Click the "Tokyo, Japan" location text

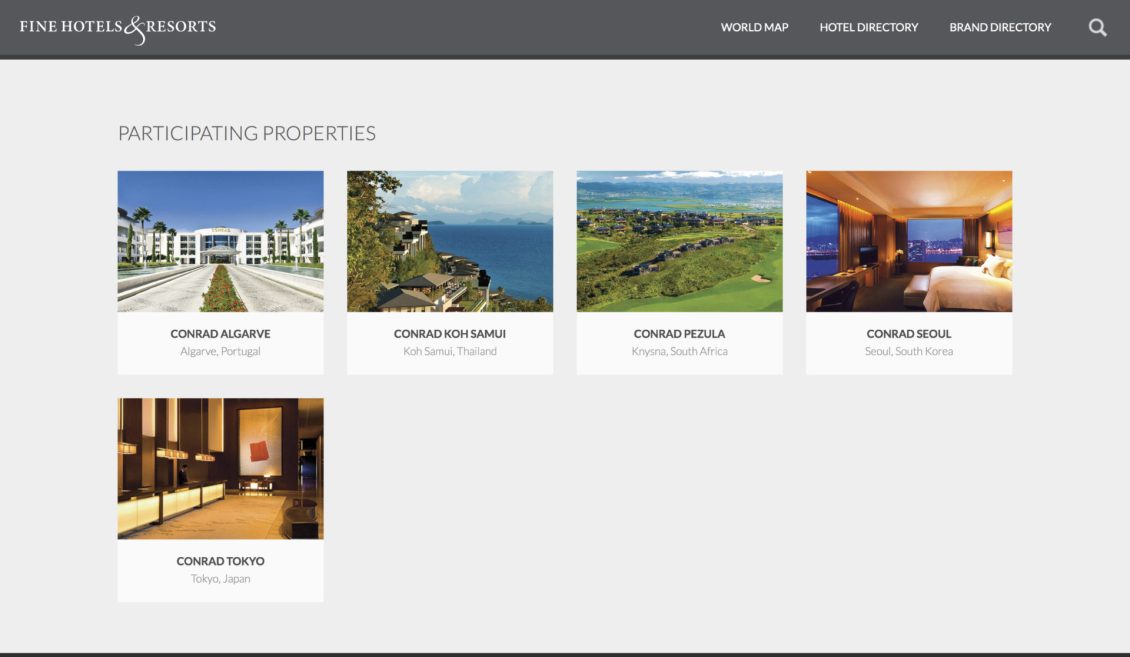click(221, 578)
